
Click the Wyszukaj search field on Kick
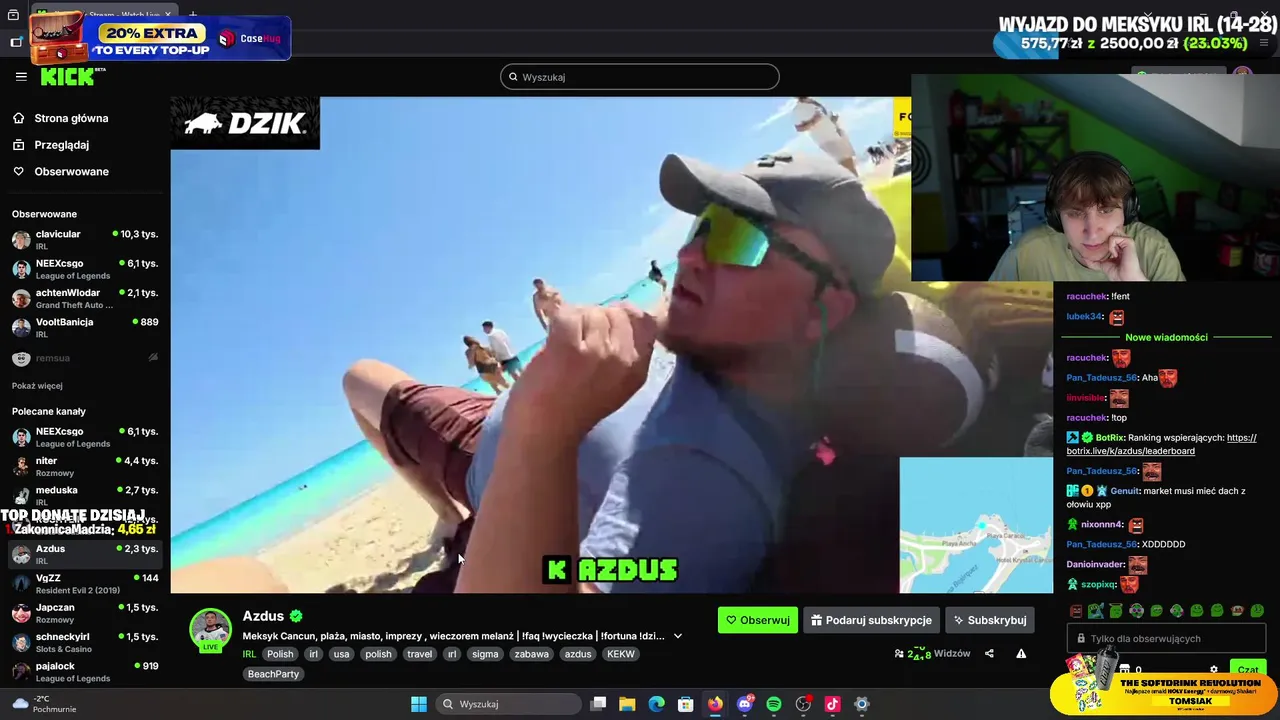point(640,77)
